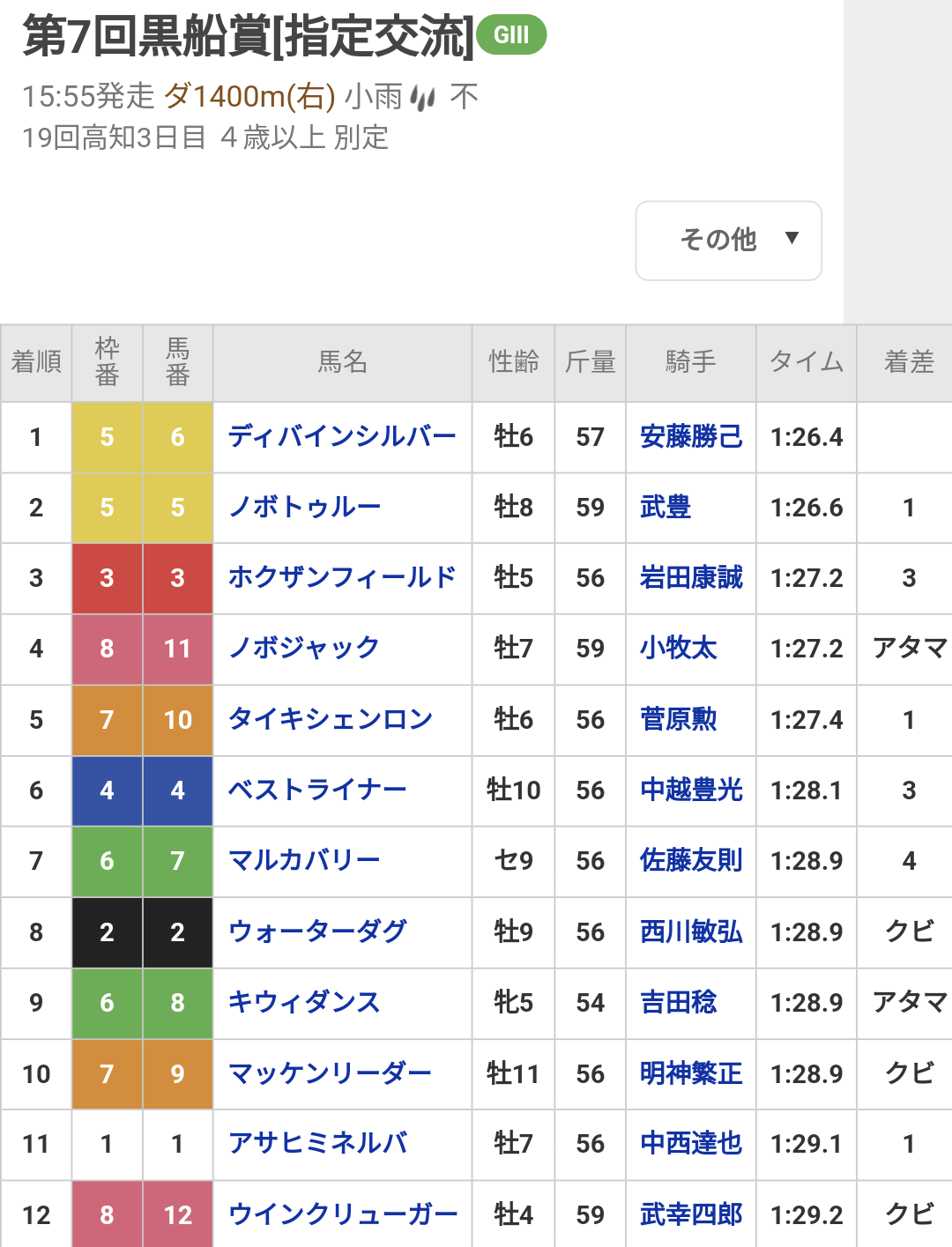Open horse ホクザンフィールド details
This screenshot has height=1247, width=952.
(342, 578)
